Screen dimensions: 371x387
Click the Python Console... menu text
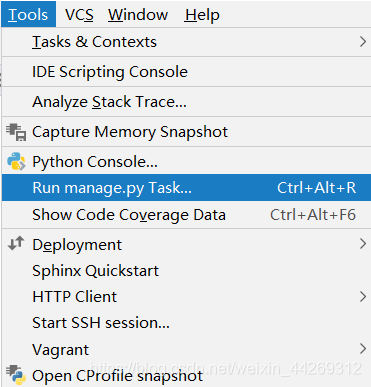tap(95, 162)
